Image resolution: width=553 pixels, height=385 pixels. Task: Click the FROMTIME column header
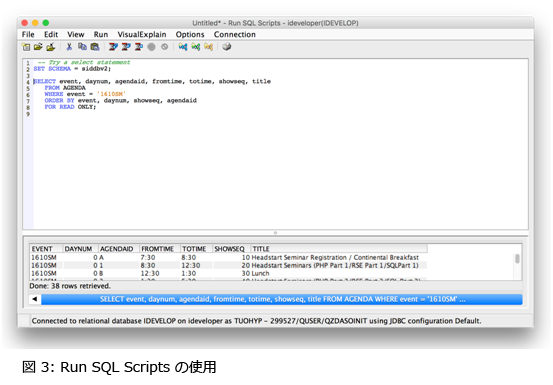point(159,249)
